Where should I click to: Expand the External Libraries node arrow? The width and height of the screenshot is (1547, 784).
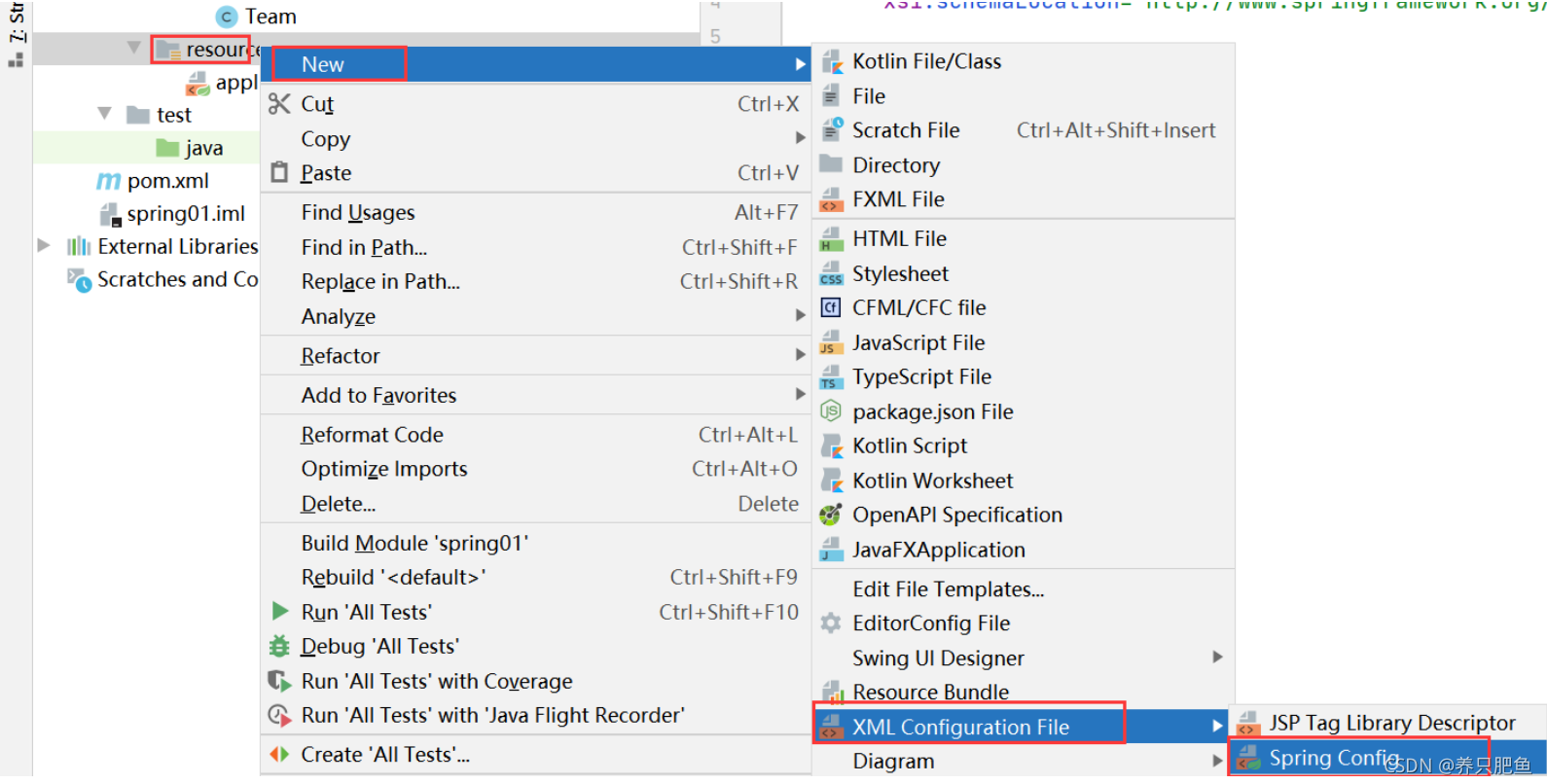43,246
